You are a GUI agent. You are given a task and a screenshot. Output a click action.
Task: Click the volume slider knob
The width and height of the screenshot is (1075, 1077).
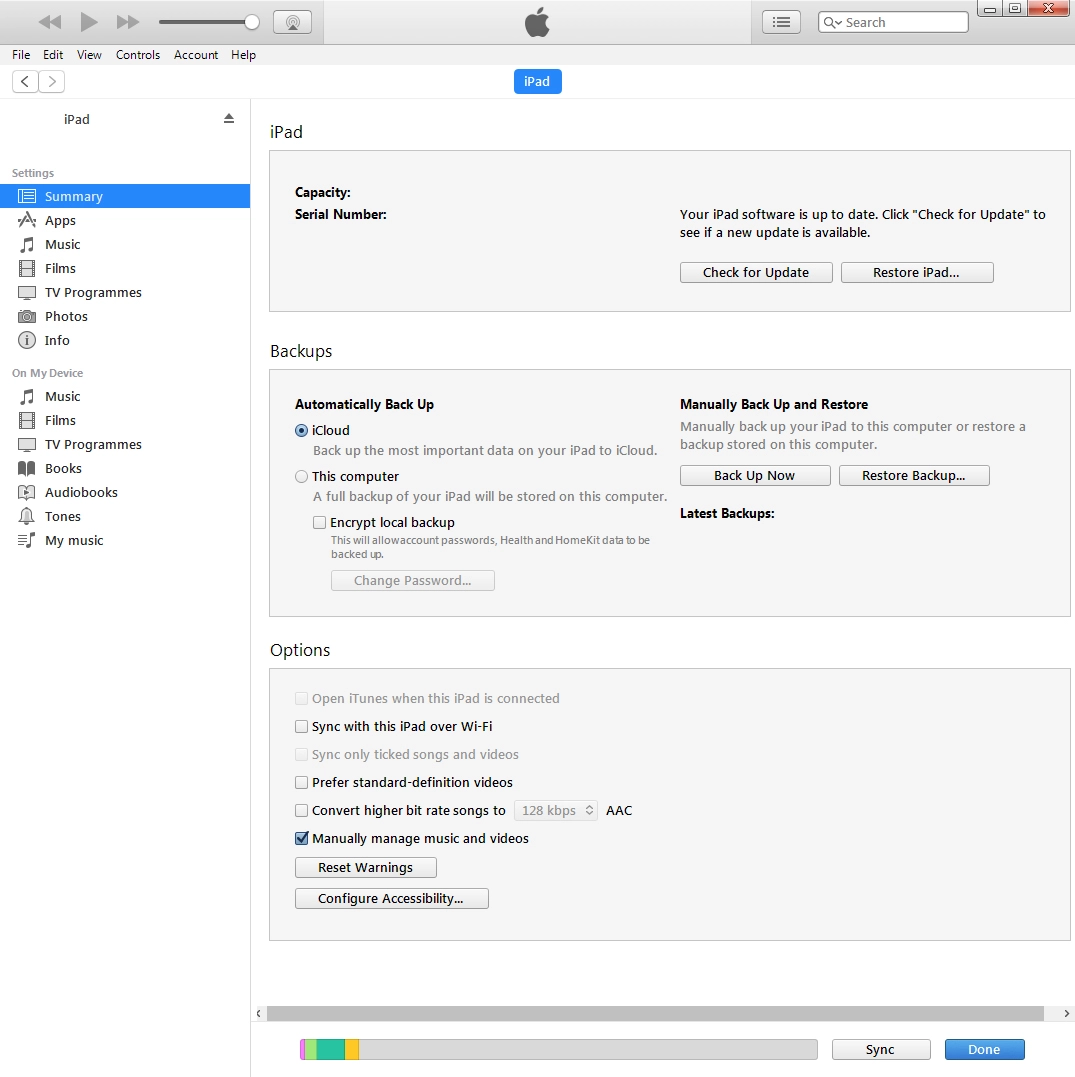click(252, 22)
